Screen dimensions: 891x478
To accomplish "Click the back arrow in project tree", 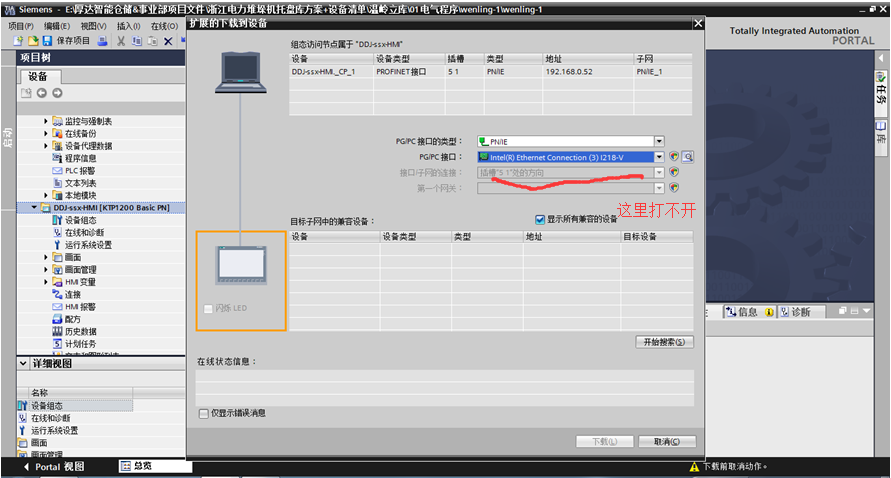I will (x=41, y=93).
